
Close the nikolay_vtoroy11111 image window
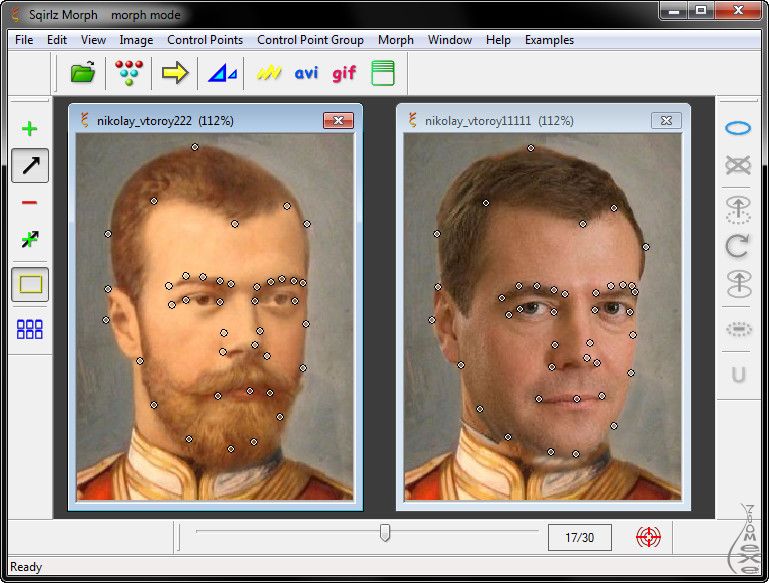click(666, 121)
